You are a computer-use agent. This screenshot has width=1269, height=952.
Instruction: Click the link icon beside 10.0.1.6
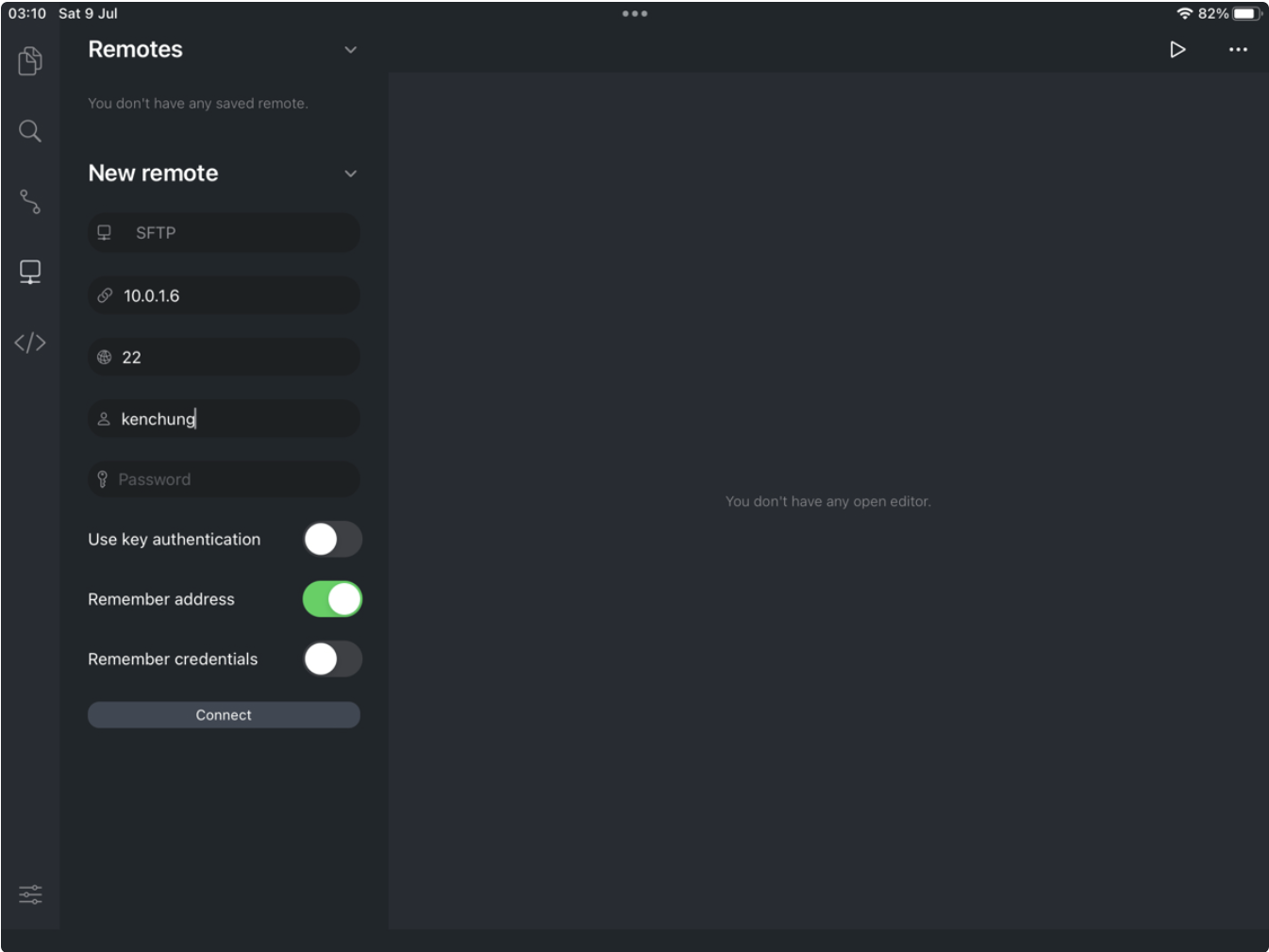tap(105, 295)
